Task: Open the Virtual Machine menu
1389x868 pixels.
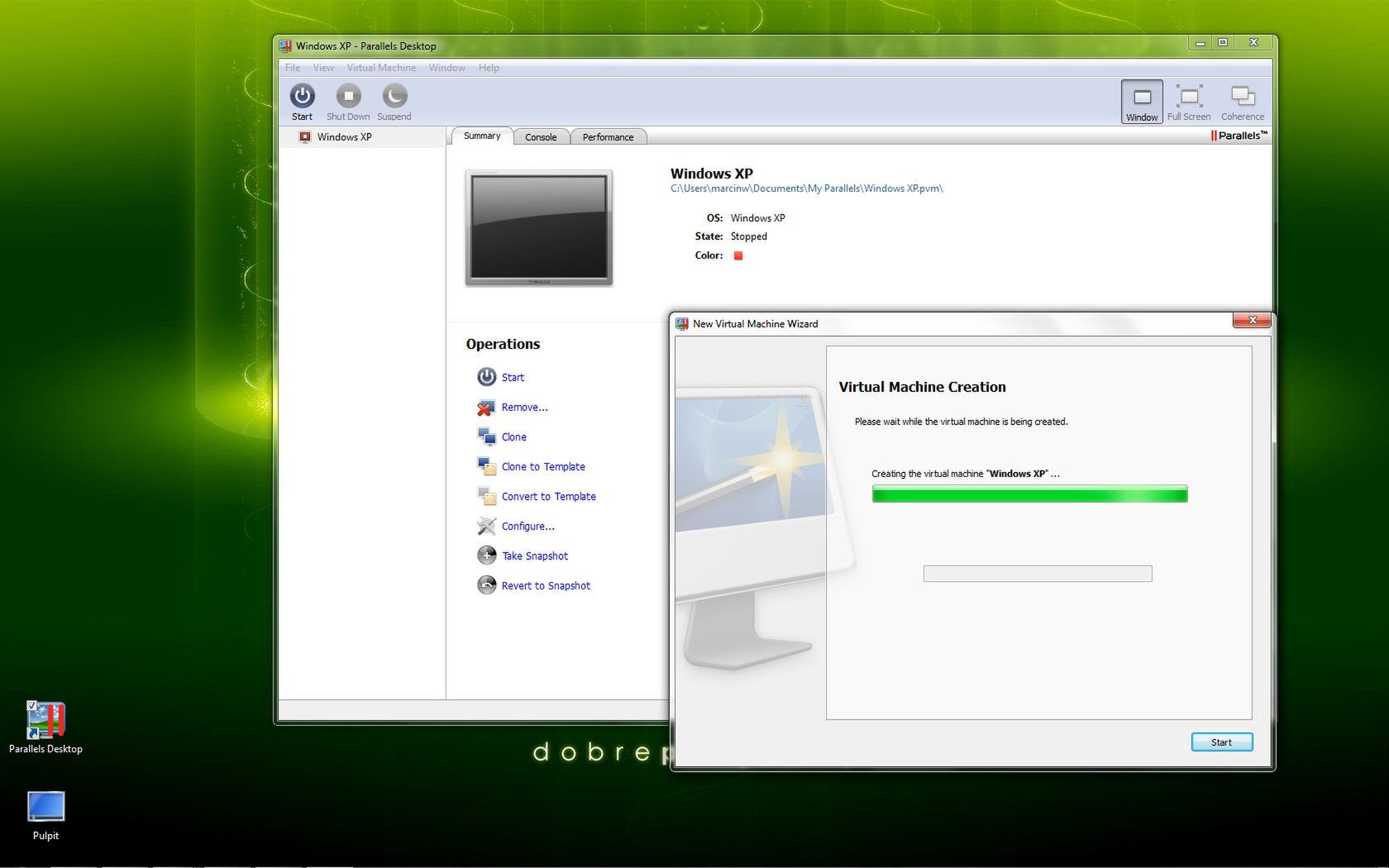Action: tap(381, 68)
